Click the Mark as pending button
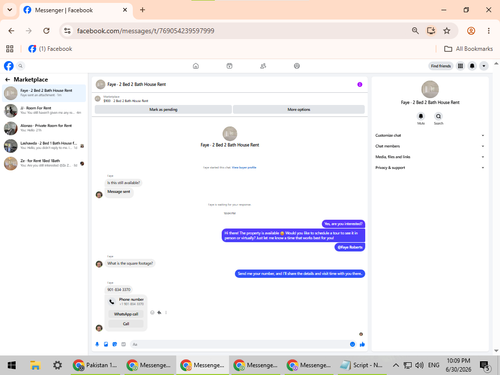 pyautogui.click(x=163, y=109)
